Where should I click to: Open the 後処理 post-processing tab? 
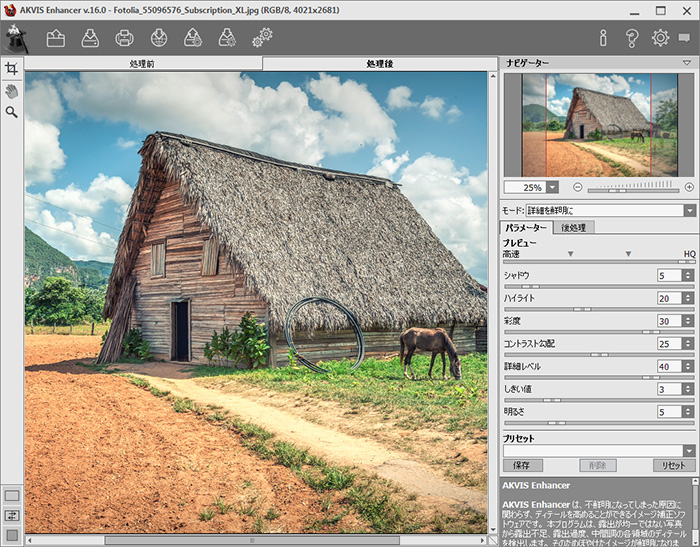(574, 227)
